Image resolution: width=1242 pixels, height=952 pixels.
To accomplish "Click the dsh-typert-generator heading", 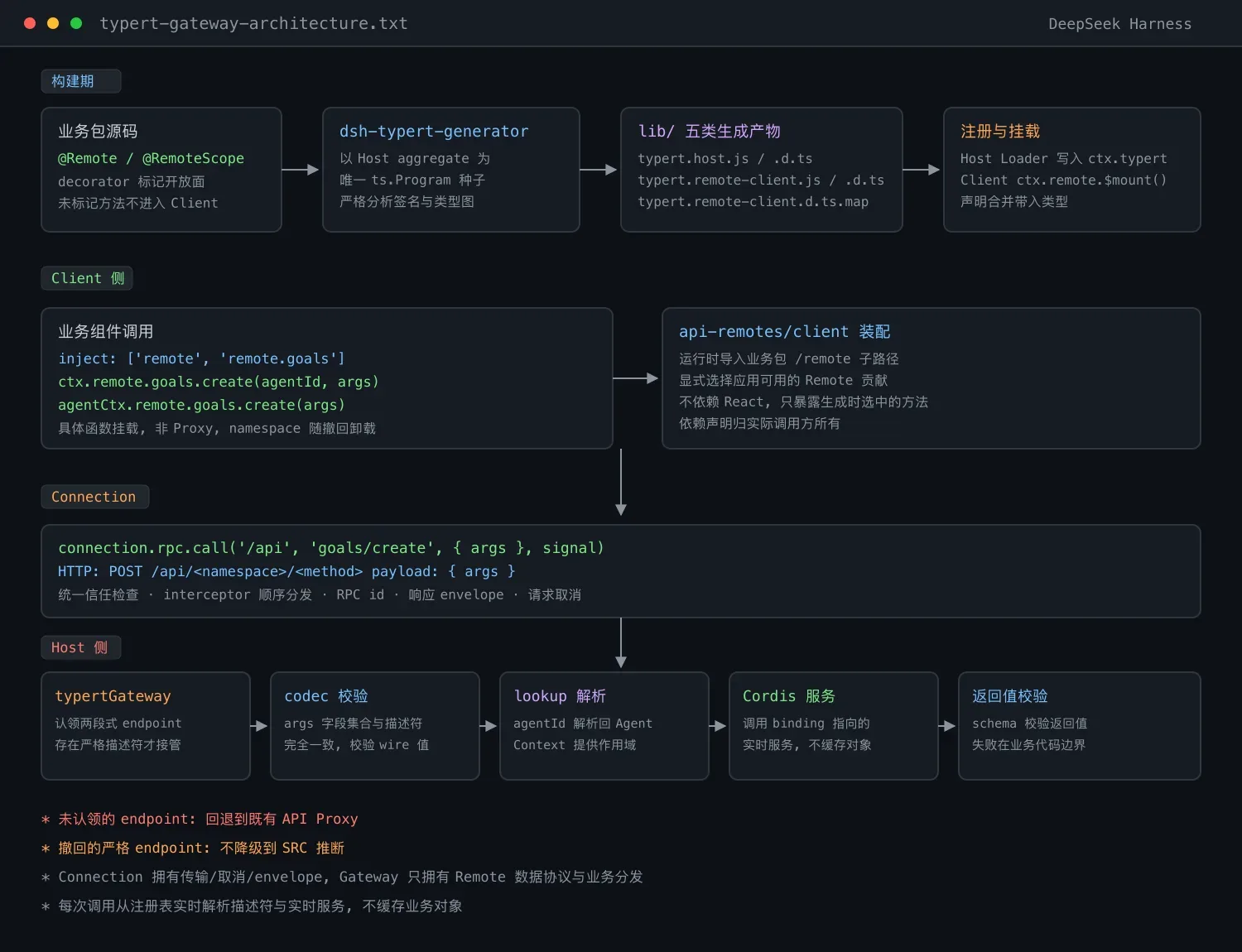I will tap(434, 132).
